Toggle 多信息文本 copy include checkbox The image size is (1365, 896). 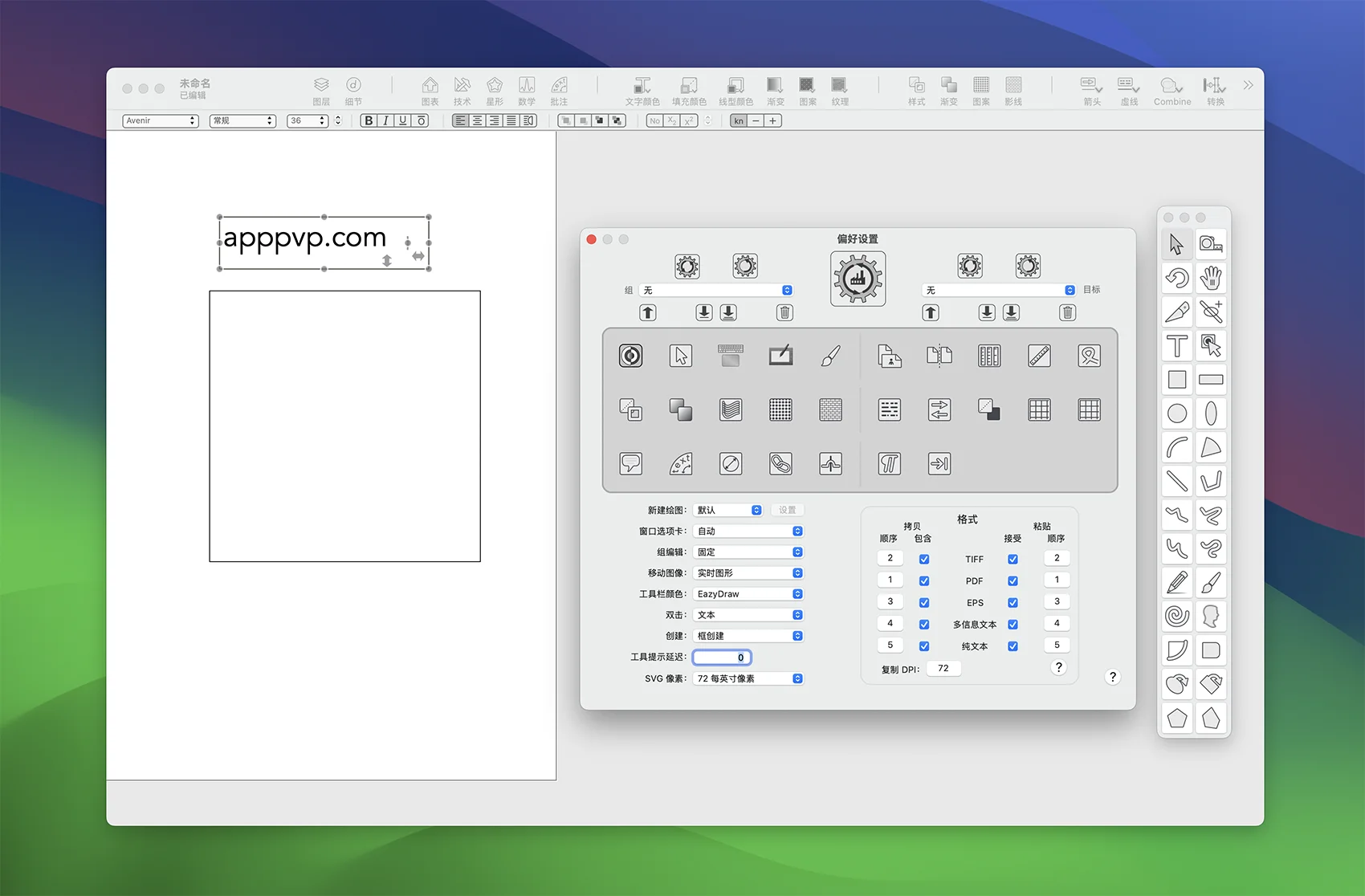pos(924,624)
